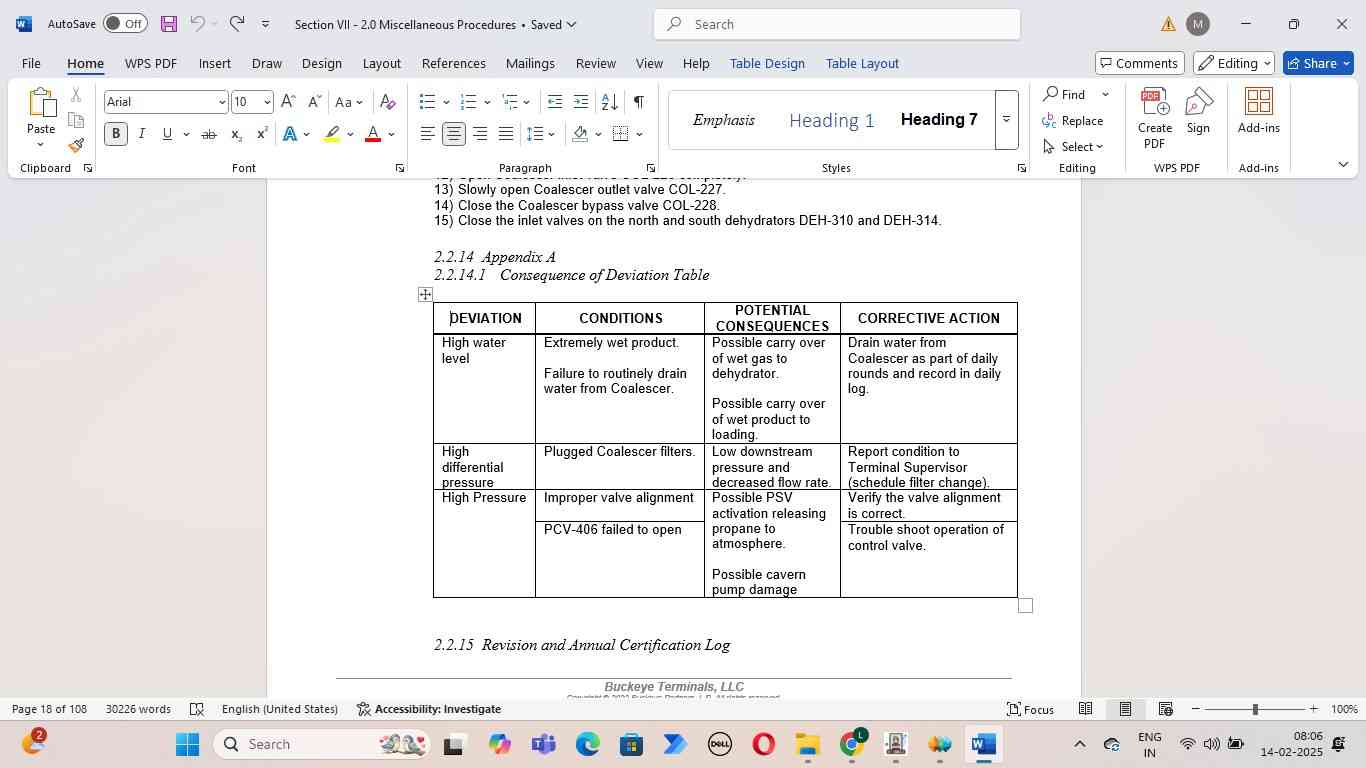Increase paragraph indent
Screen dimensions: 1366x768
(x=581, y=102)
